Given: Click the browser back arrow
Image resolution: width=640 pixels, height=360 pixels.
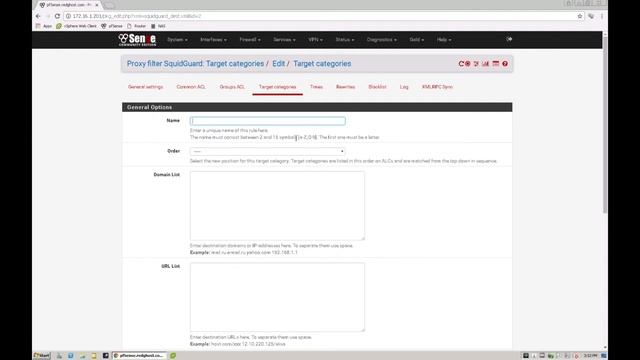Looking at the screenshot, I should tap(38, 16).
